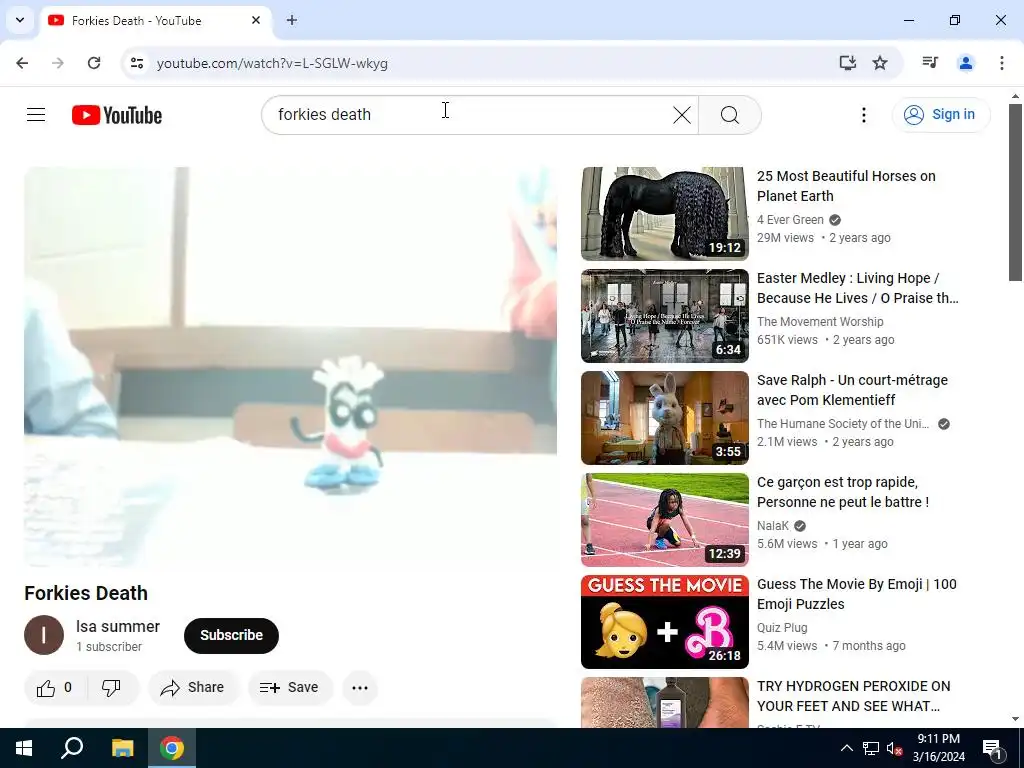The image size is (1024, 768).
Task: Open YouTube settings three-dot menu
Action: pyautogui.click(x=863, y=115)
